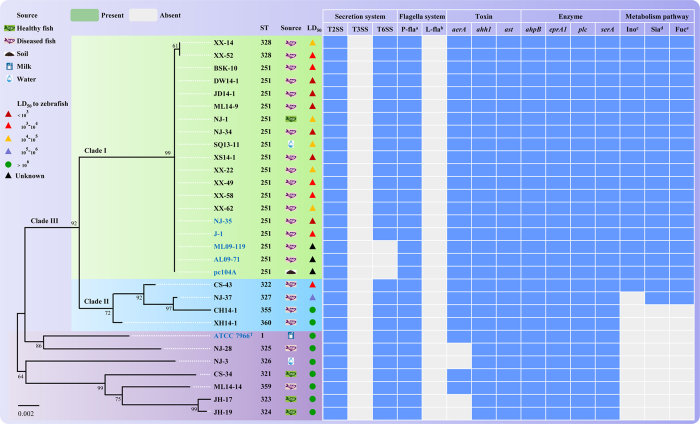This screenshot has width=700, height=424.
Task: Click the blue J-1 strain label
Action: [x=218, y=233]
